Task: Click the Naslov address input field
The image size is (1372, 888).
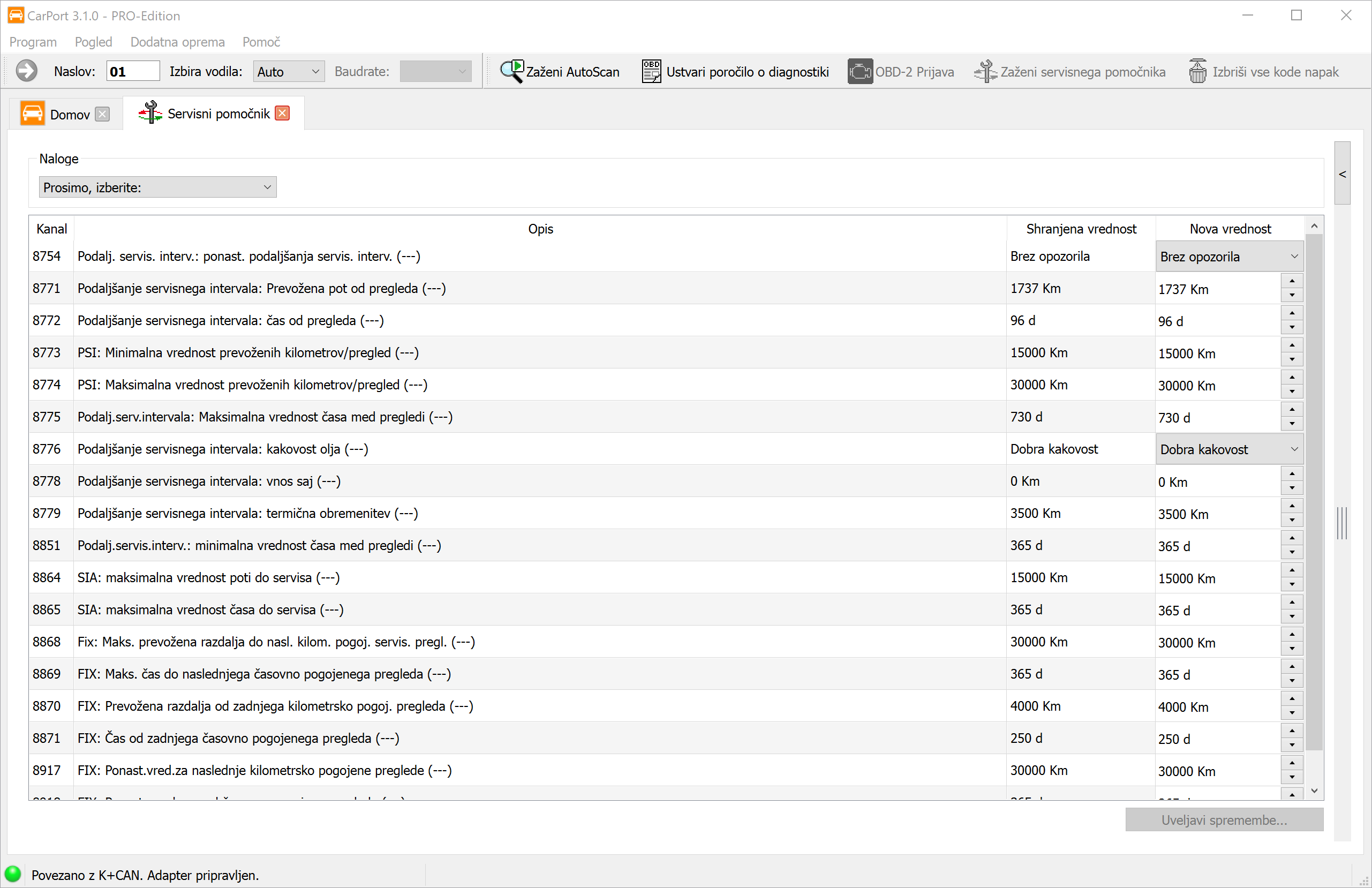Action: [x=133, y=72]
